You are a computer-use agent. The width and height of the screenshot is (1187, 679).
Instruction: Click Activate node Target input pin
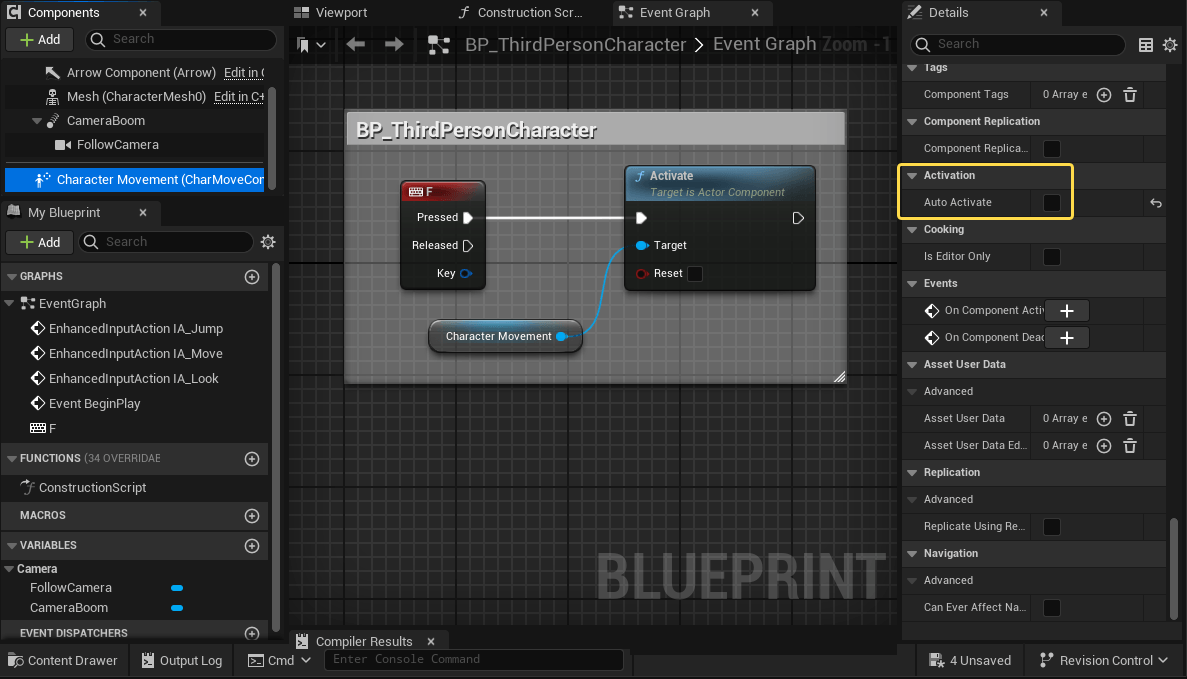click(642, 245)
